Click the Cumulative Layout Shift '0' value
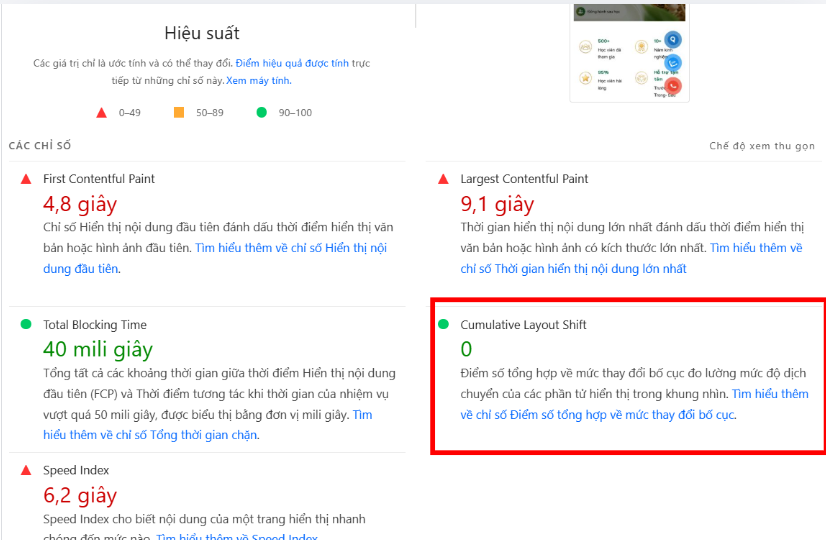 point(466,349)
